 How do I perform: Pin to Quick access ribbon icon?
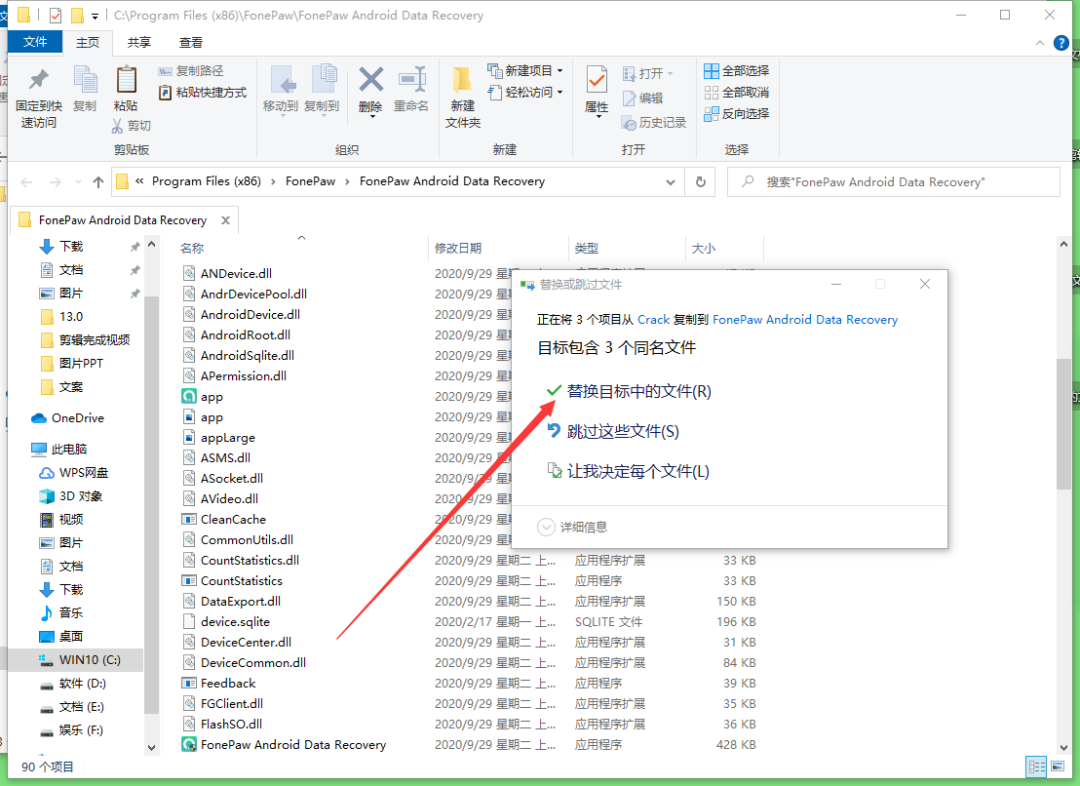39,98
